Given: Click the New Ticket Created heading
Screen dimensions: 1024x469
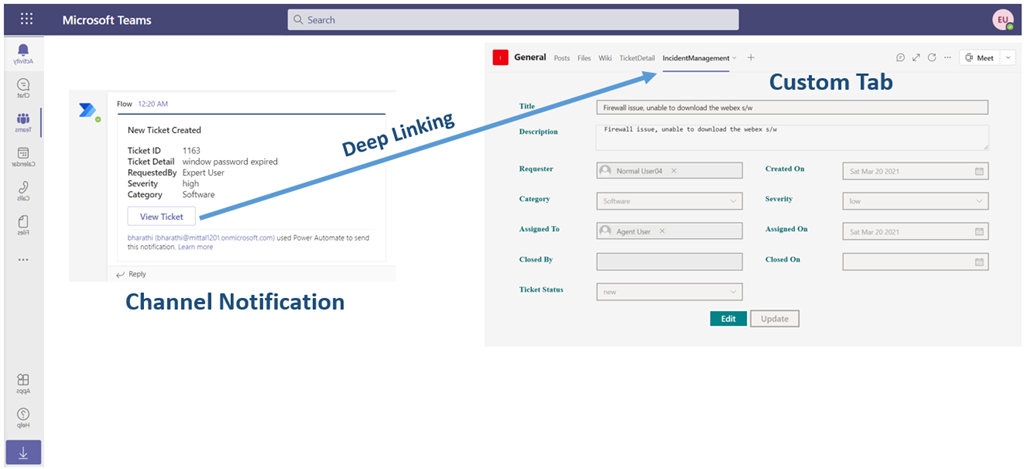Looking at the screenshot, I should point(164,130).
